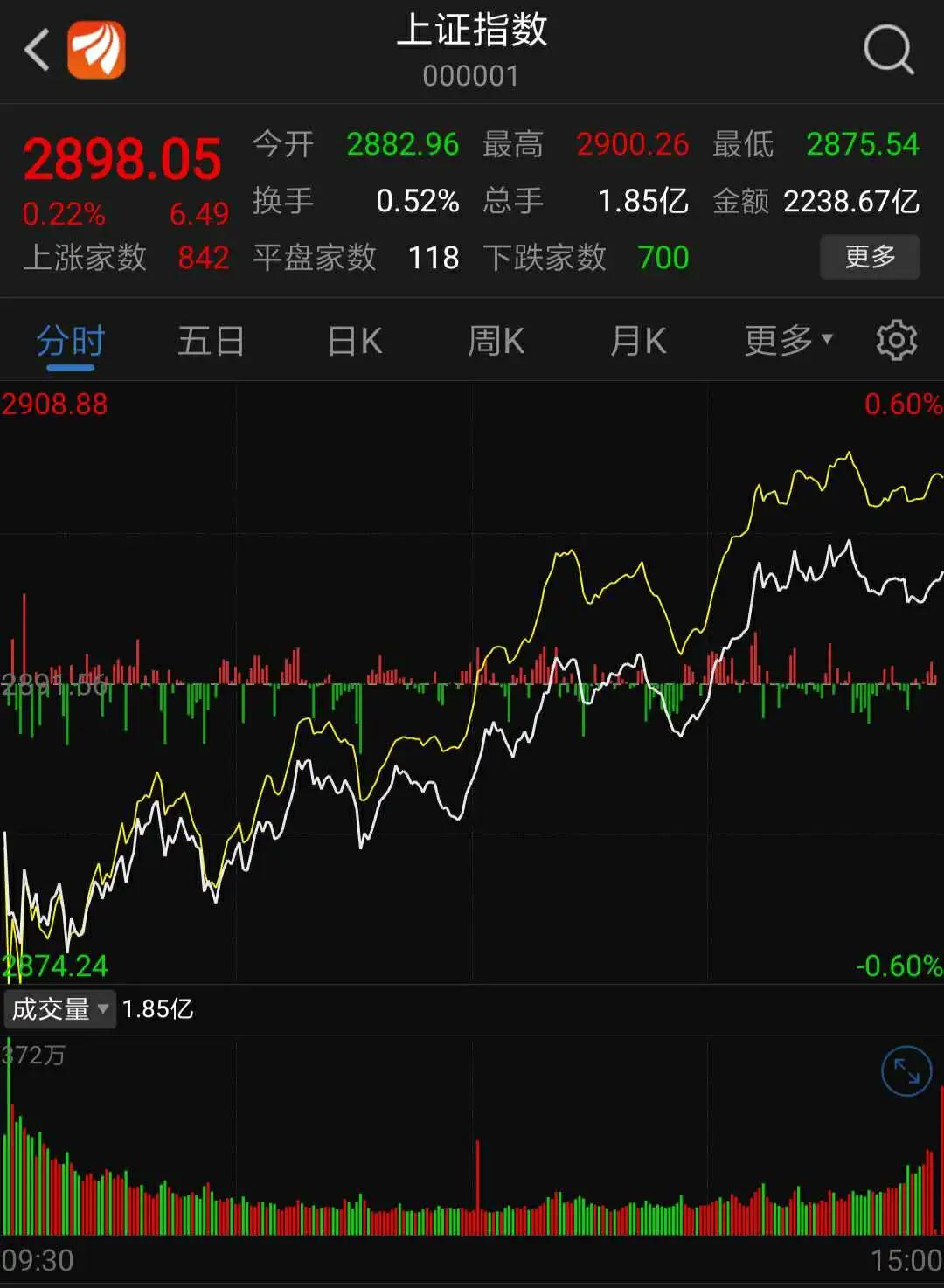Tap inside the intraday price chart
This screenshot has width=944, height=1288.
(472, 682)
